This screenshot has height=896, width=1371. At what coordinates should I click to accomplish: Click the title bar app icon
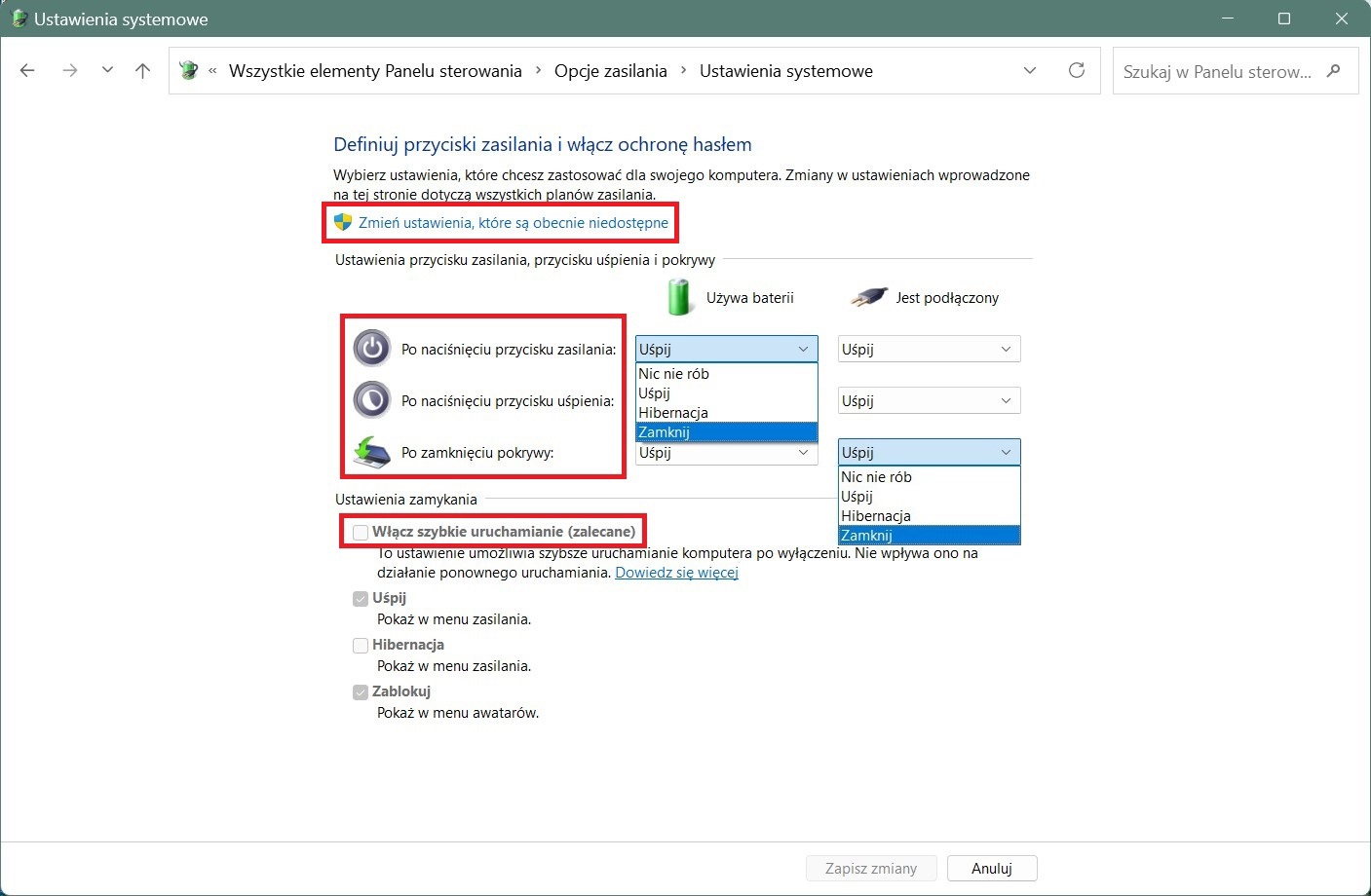tap(18, 19)
